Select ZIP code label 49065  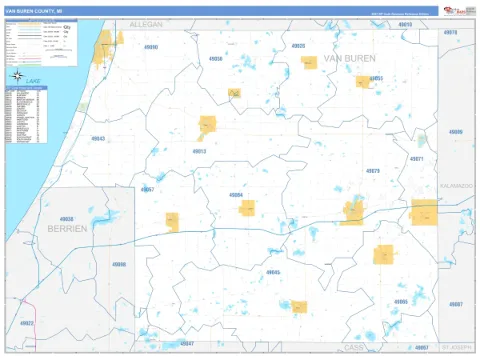pos(401,302)
